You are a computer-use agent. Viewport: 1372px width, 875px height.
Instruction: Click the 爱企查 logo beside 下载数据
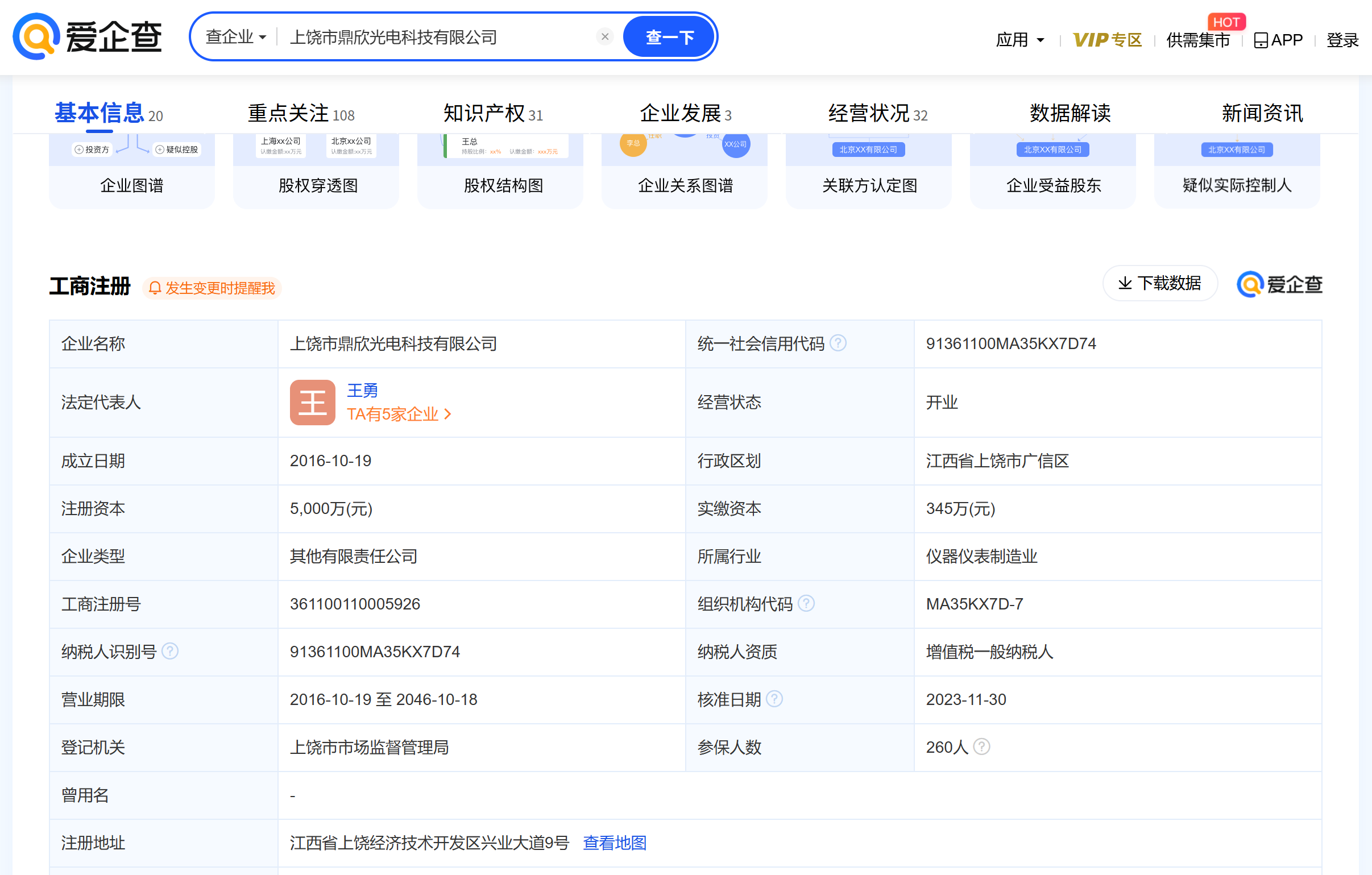tap(1279, 284)
